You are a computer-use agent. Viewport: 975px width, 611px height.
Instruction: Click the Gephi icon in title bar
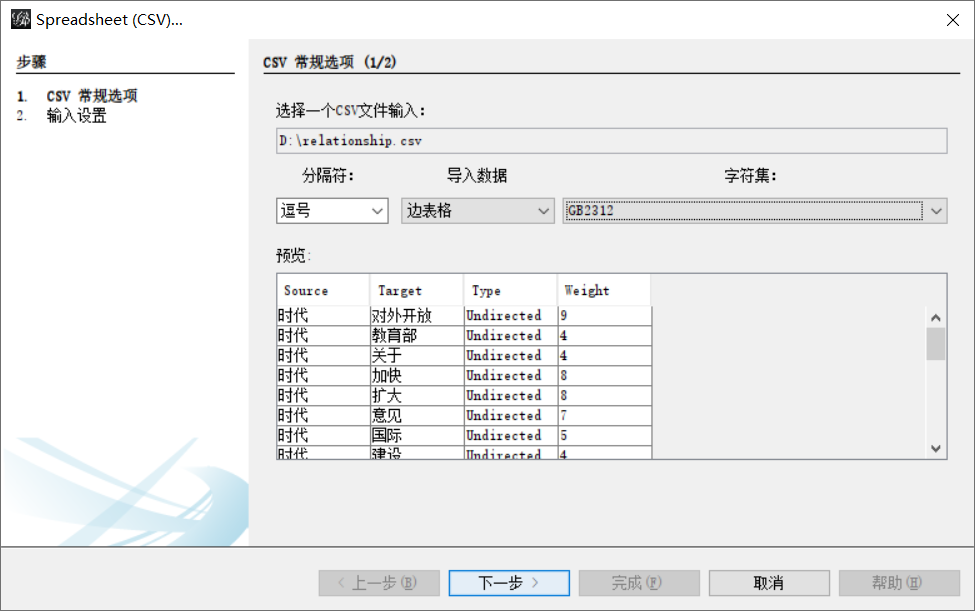[21, 19]
